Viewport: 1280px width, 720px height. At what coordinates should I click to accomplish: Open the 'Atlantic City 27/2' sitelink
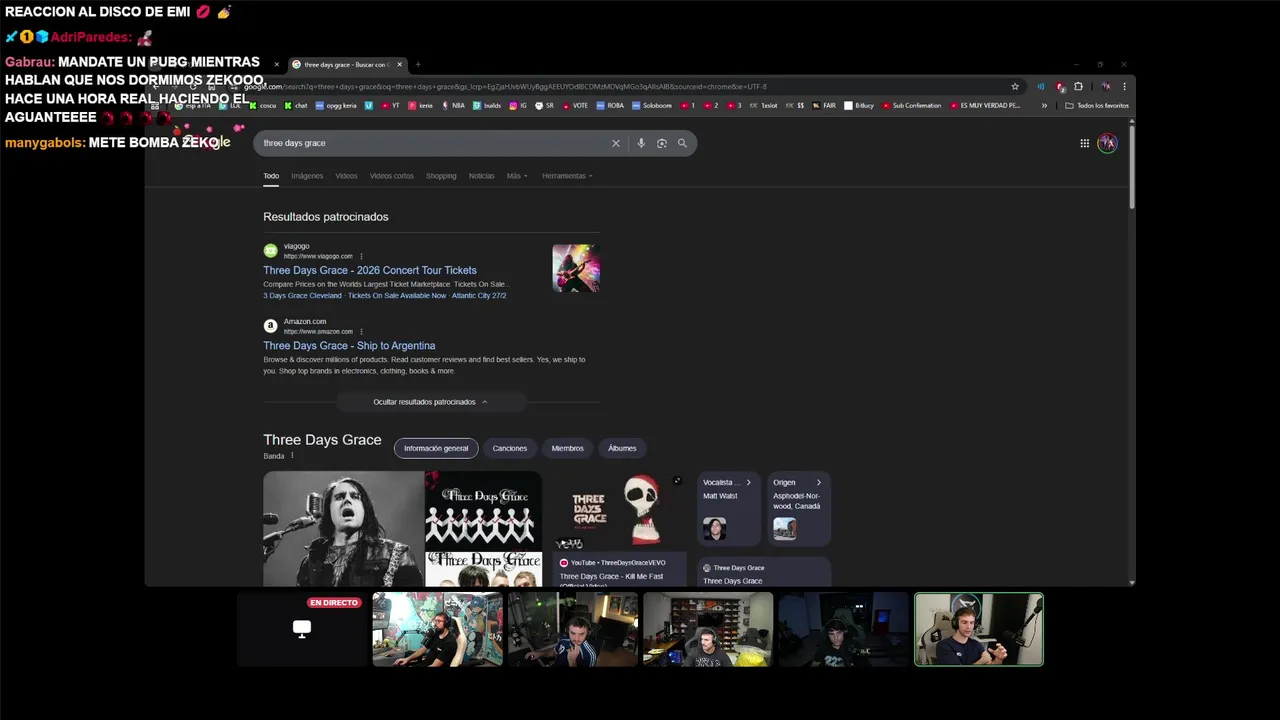[x=479, y=296]
